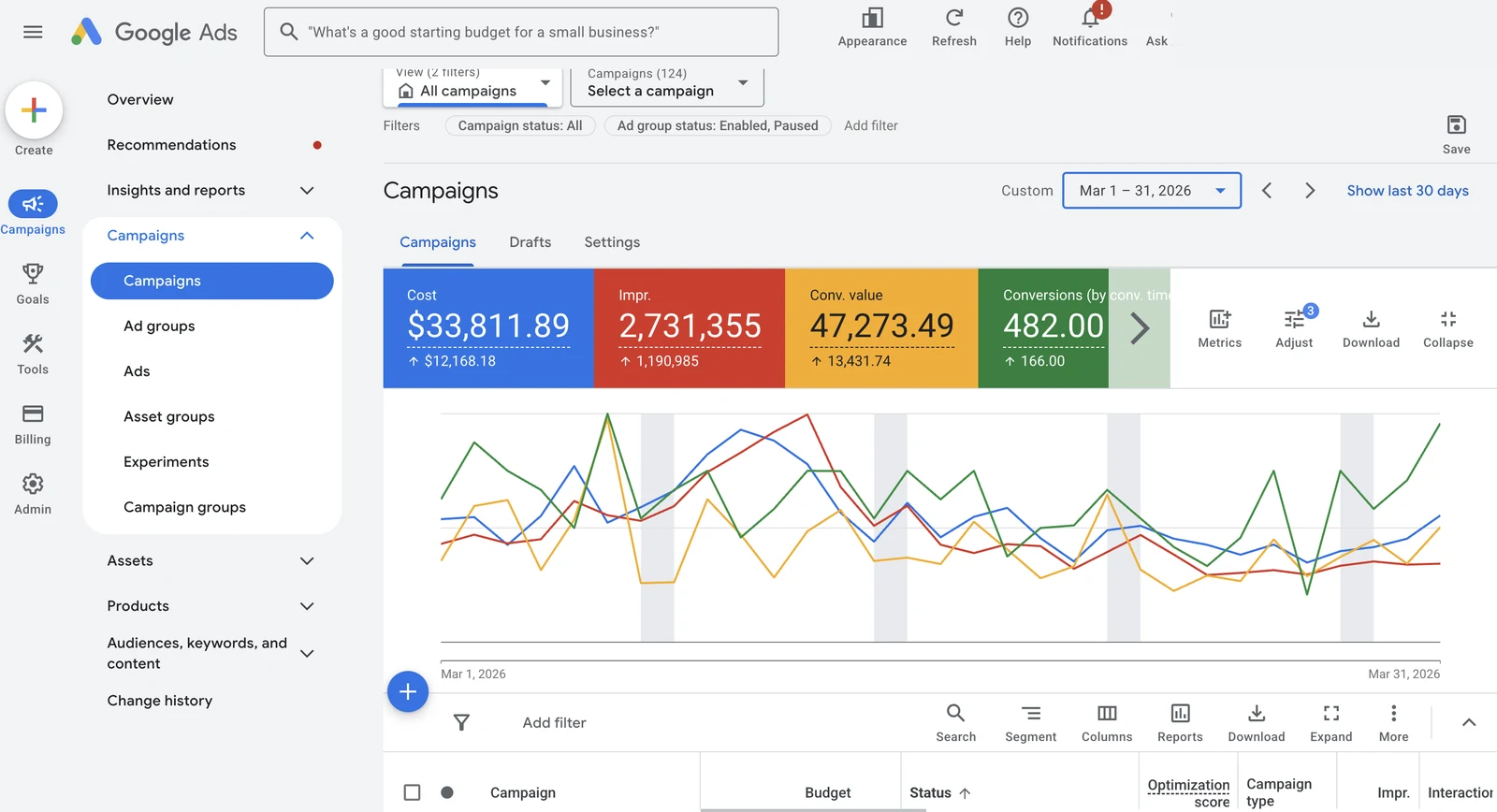Image resolution: width=1497 pixels, height=812 pixels.
Task: Switch to the Settings tab
Action: pyautogui.click(x=612, y=242)
